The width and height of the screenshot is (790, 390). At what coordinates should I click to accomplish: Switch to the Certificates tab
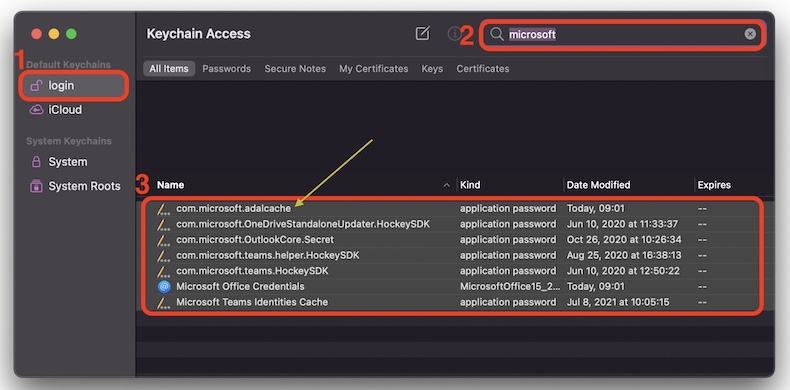(x=483, y=69)
